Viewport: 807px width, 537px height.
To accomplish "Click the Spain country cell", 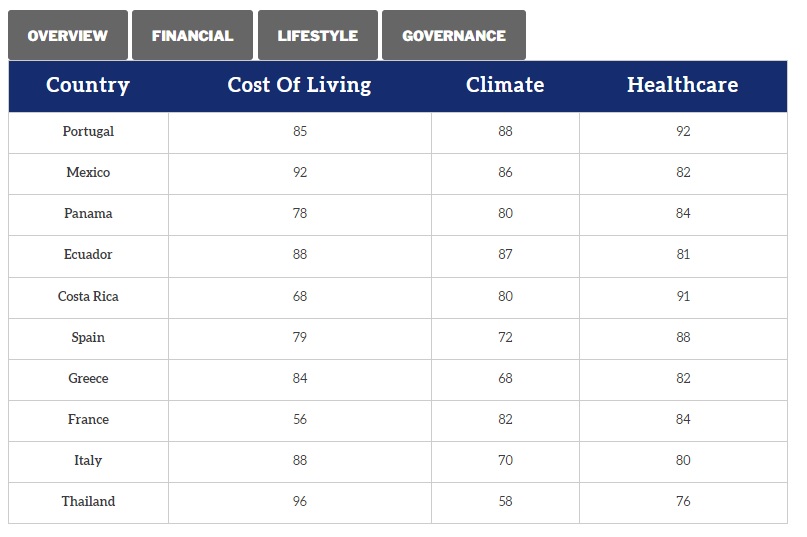I will pyautogui.click(x=88, y=338).
